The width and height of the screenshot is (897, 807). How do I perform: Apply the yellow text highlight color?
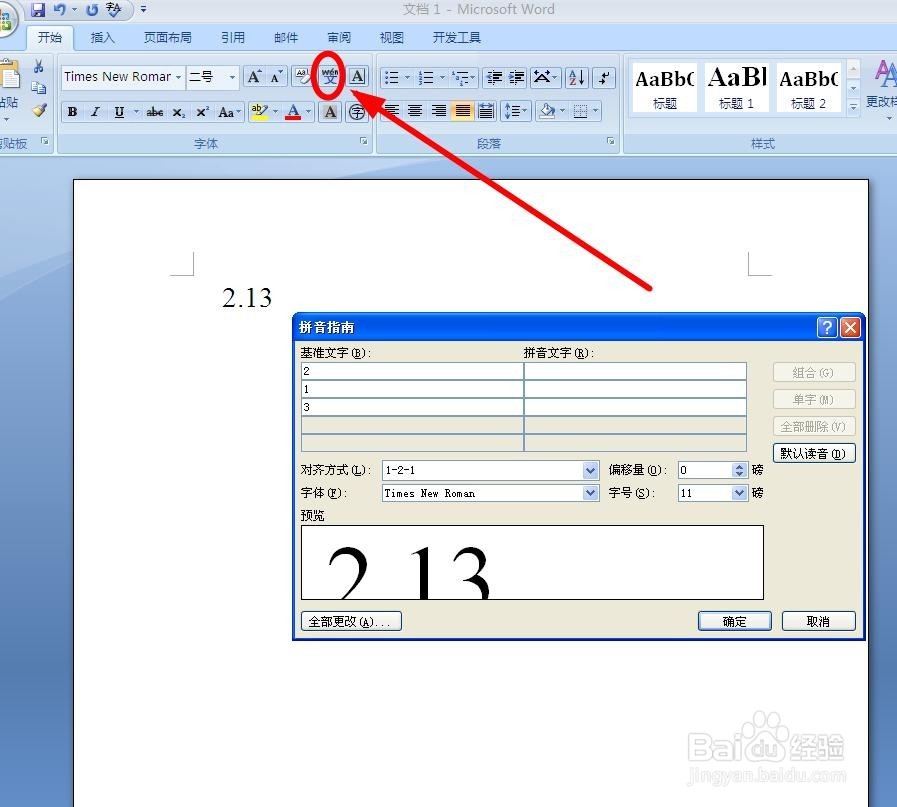pos(259,111)
